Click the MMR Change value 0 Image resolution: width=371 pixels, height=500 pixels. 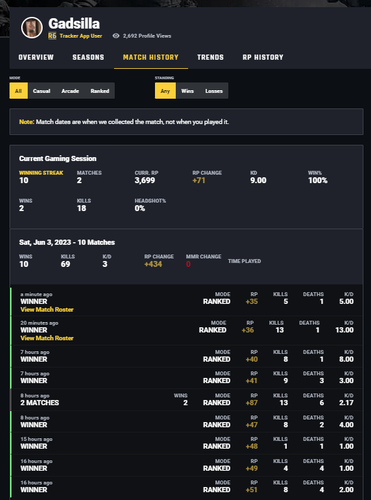[x=188, y=264]
